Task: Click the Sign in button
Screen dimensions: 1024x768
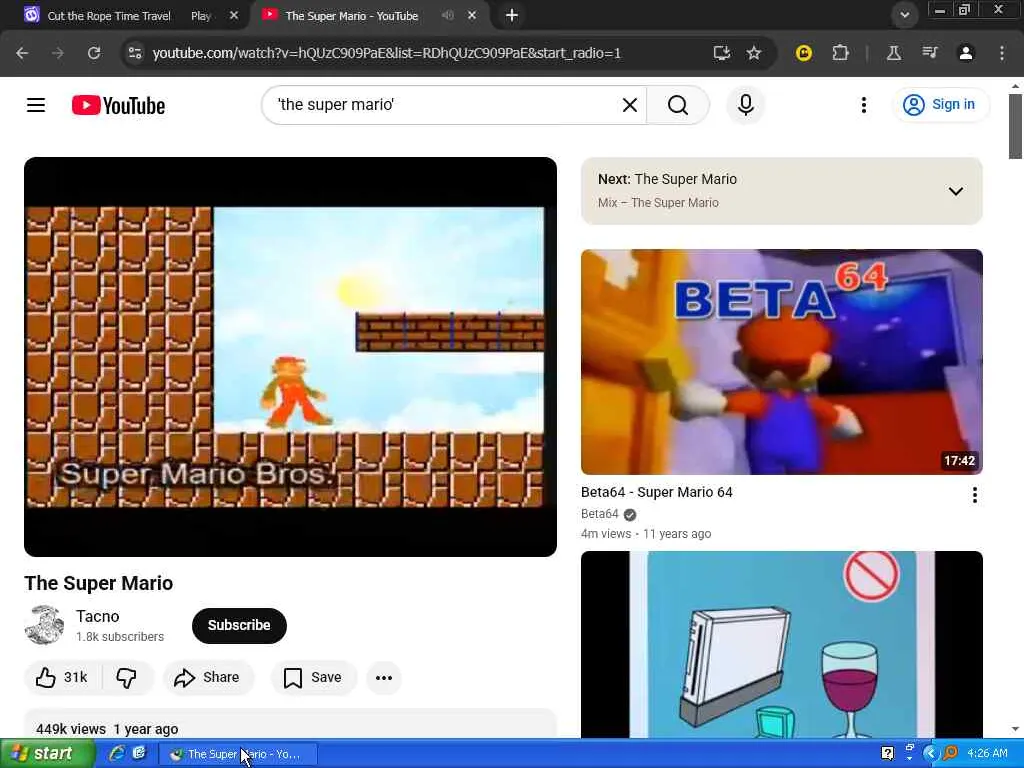Action: (940, 104)
